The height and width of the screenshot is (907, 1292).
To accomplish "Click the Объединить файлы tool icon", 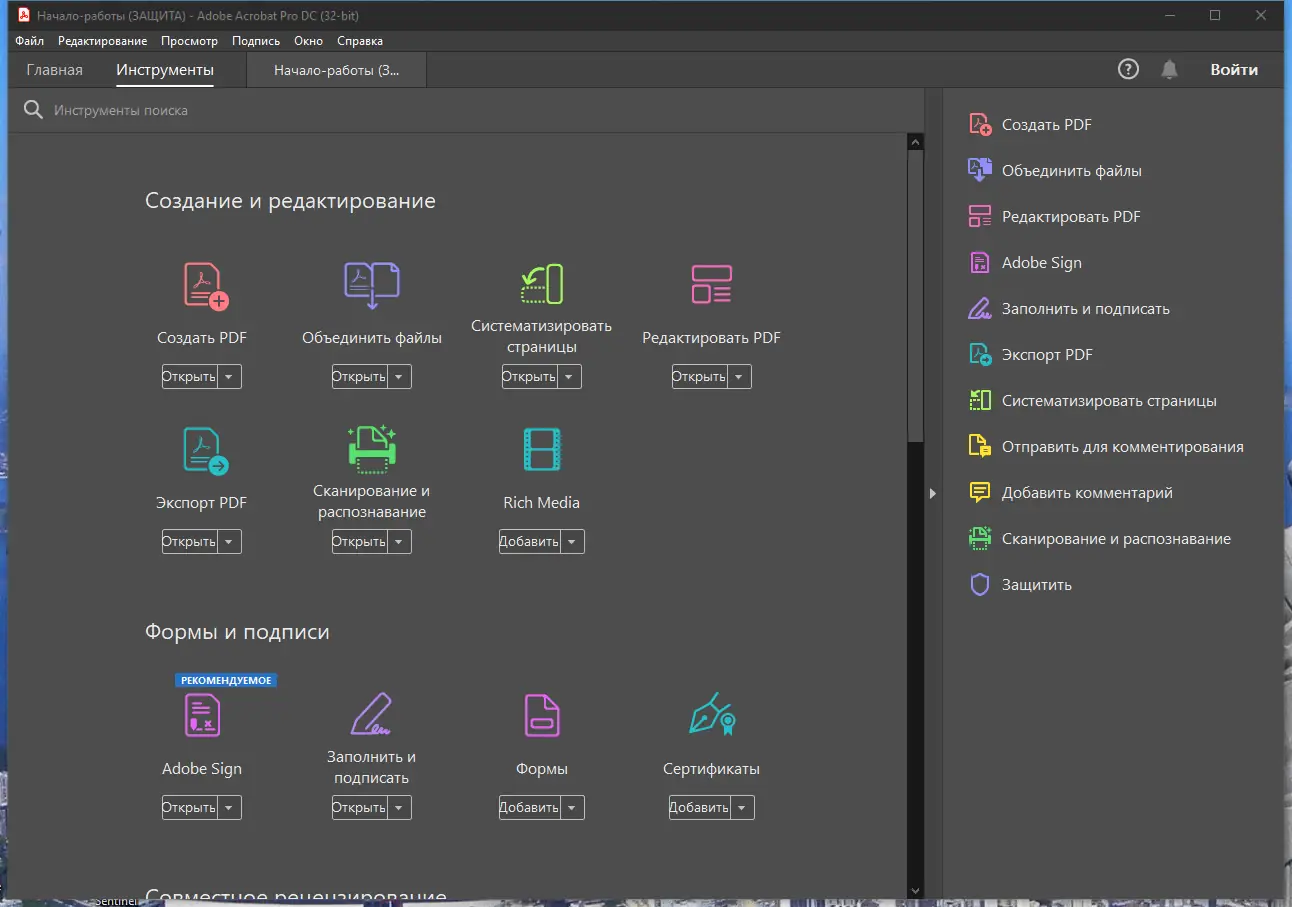I will [372, 285].
